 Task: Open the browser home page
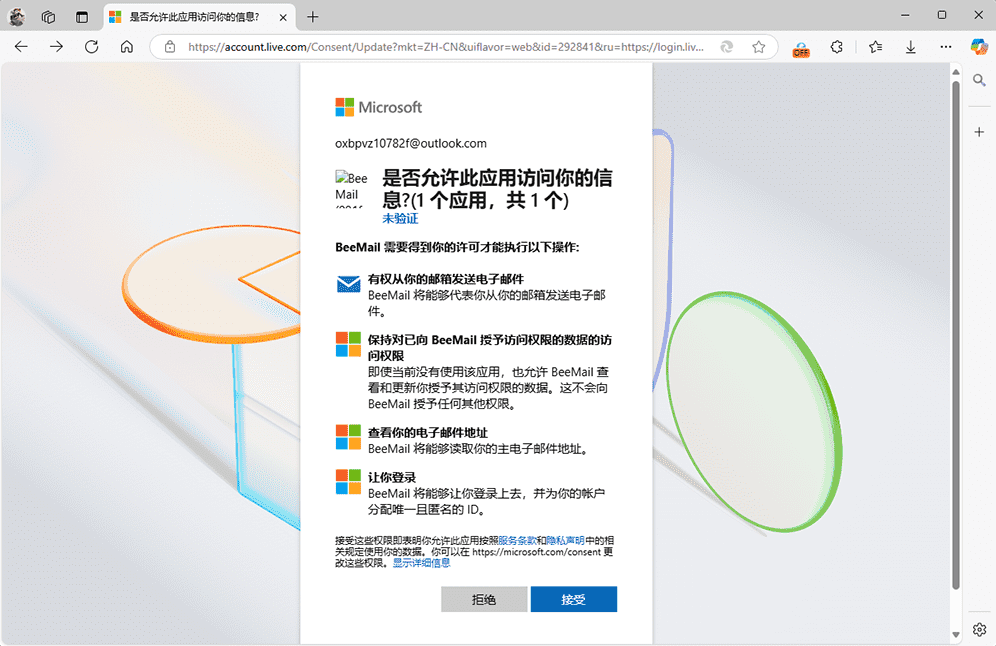pyautogui.click(x=127, y=46)
